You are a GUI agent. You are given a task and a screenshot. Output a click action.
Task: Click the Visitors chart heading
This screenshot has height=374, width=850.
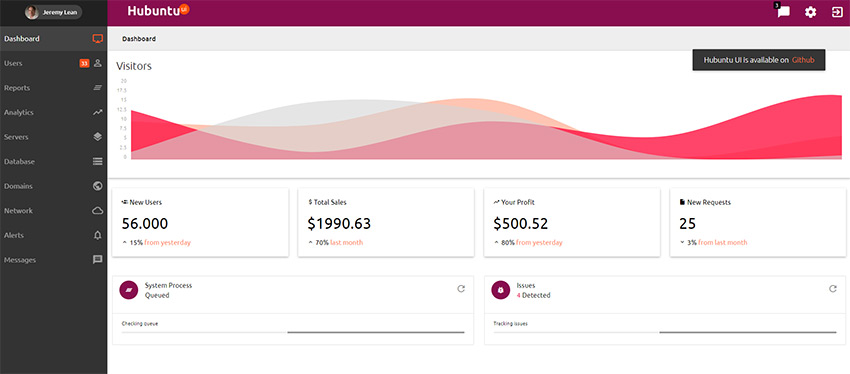click(x=134, y=66)
